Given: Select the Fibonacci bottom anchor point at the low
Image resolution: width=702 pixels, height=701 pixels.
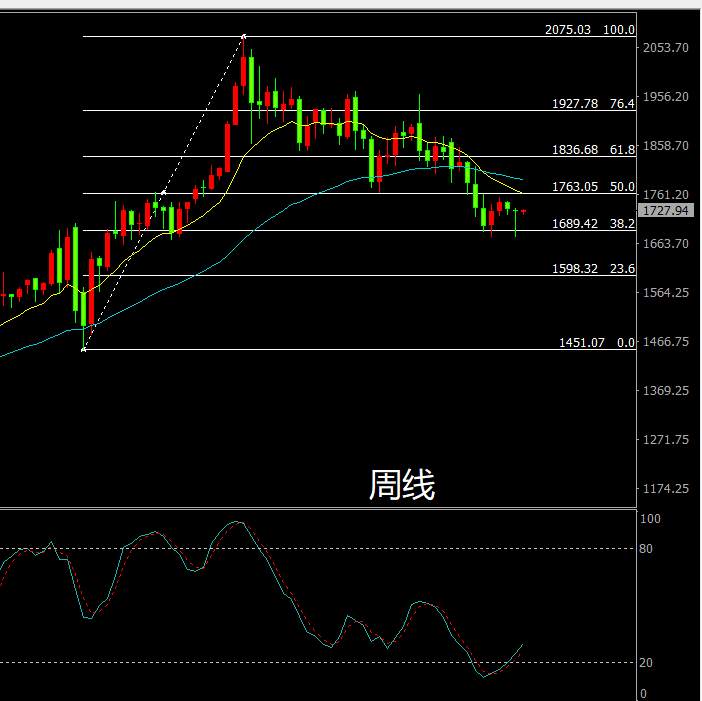Looking at the screenshot, I should (83, 350).
